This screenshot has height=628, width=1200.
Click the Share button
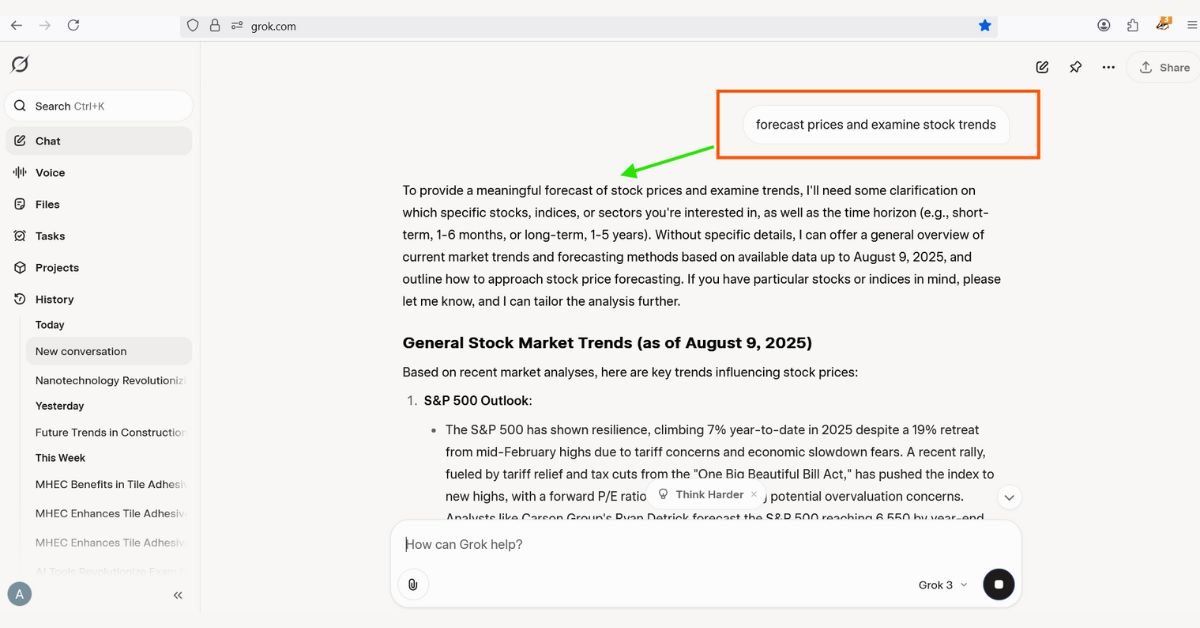[1164, 67]
